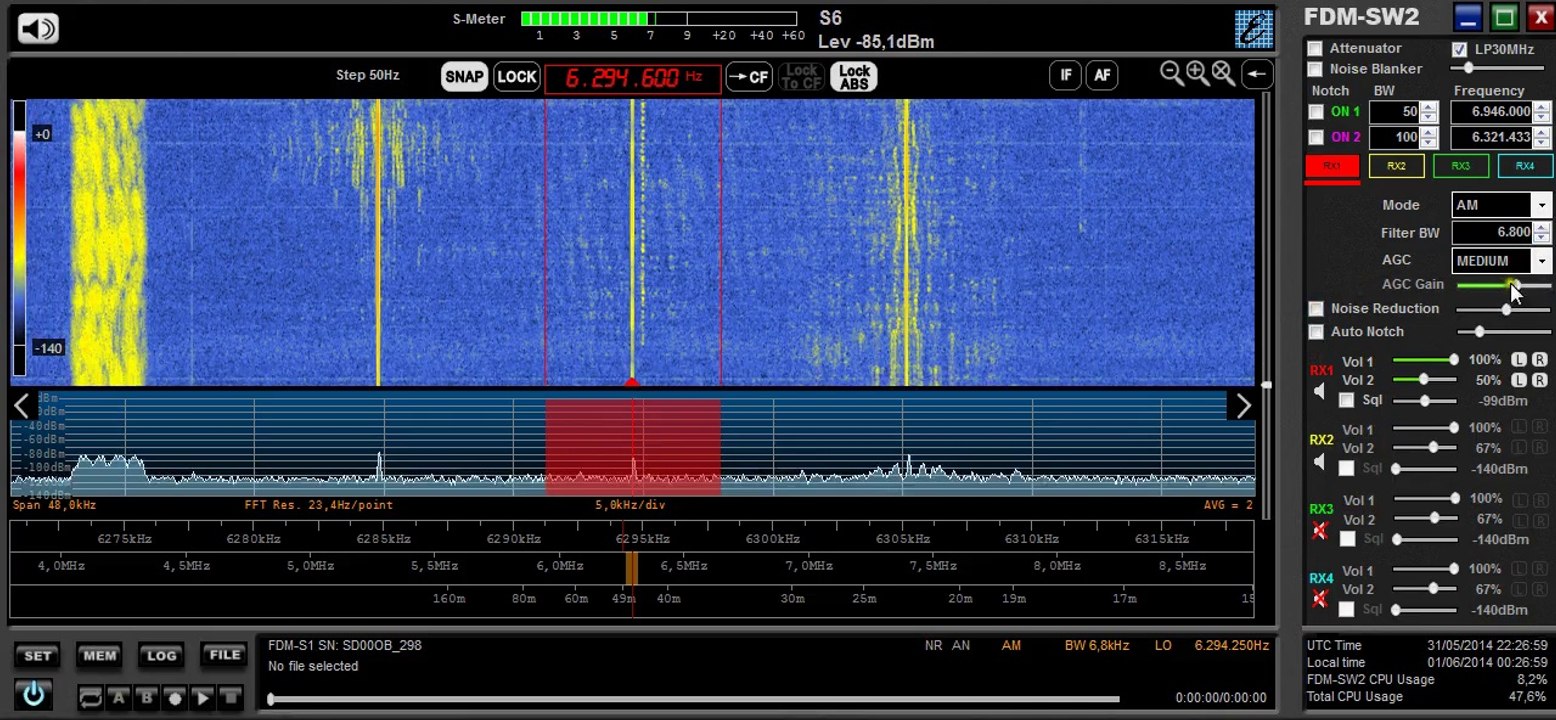The width and height of the screenshot is (1556, 720).
Task: Increase Notch 1 frequency 6.946.000 stepper
Action: pos(1541,107)
